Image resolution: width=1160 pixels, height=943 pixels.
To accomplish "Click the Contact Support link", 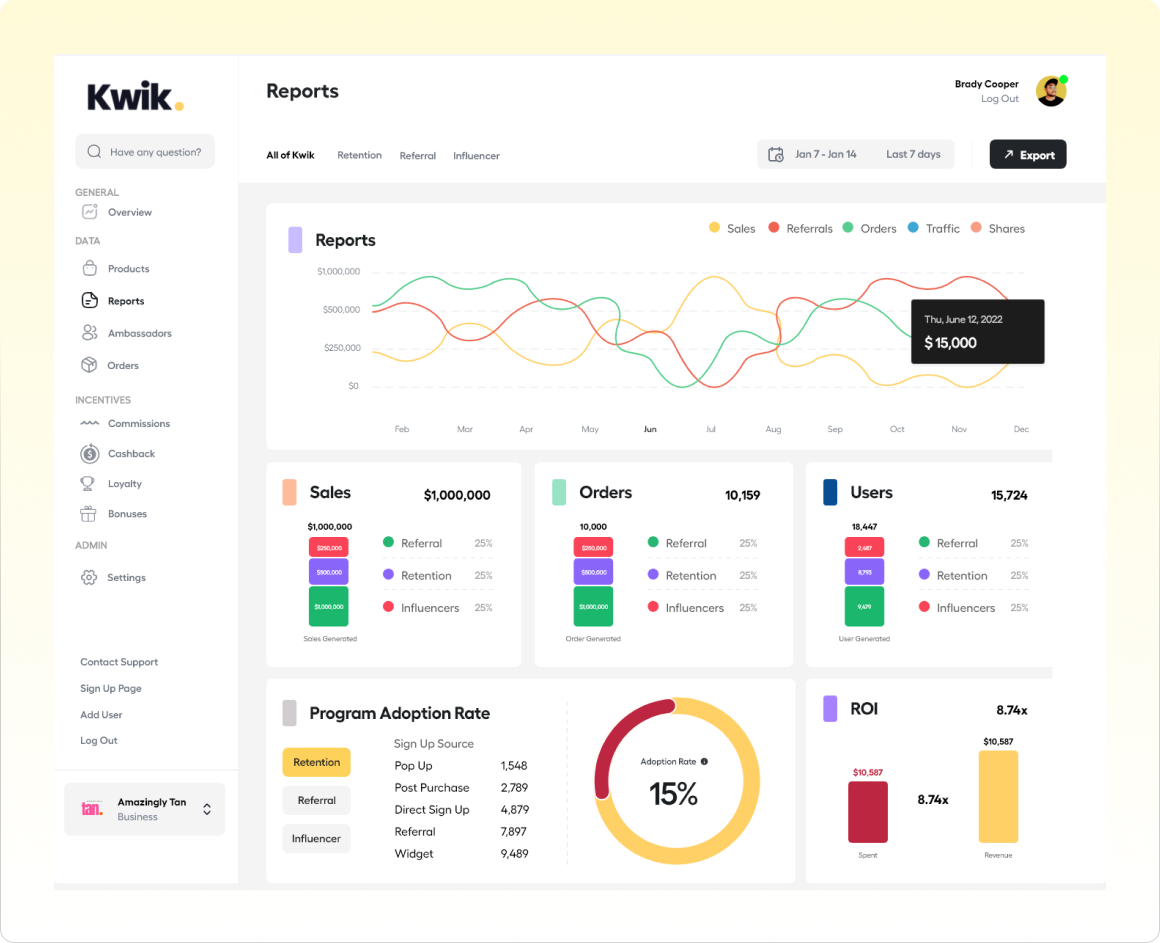I will (119, 662).
